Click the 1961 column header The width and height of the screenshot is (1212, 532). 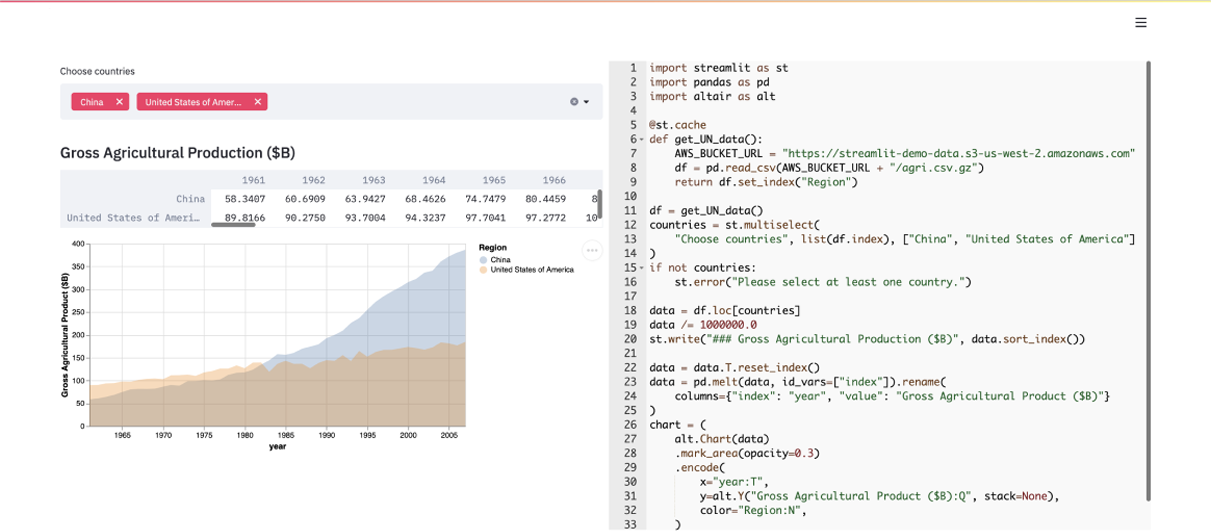[x=253, y=180]
